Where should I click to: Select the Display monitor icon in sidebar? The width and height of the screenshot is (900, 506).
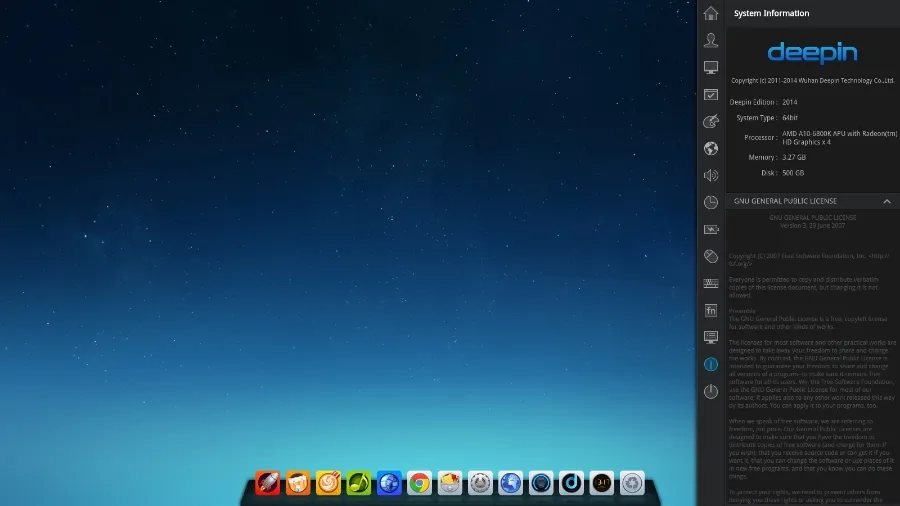(711, 67)
